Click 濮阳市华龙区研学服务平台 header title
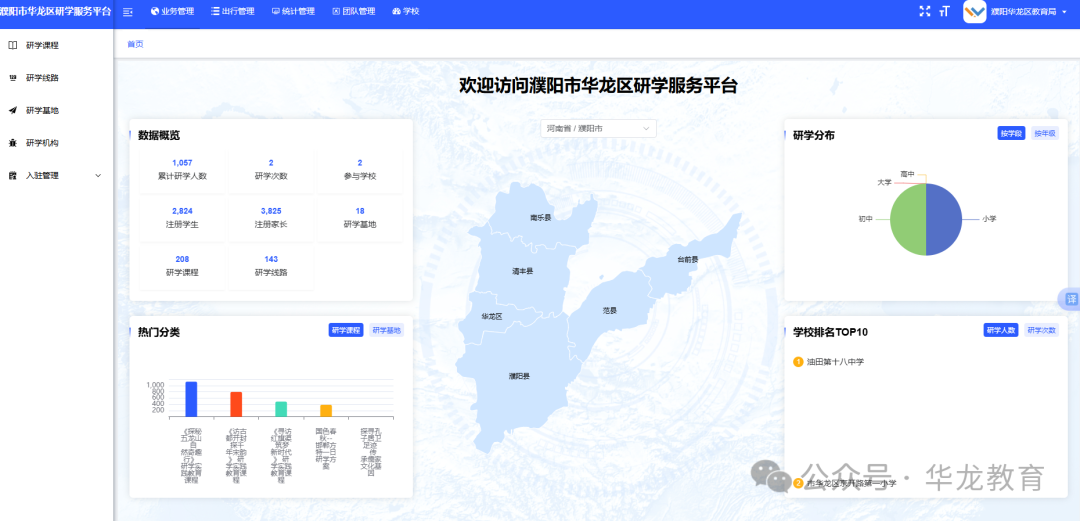 coord(56,12)
